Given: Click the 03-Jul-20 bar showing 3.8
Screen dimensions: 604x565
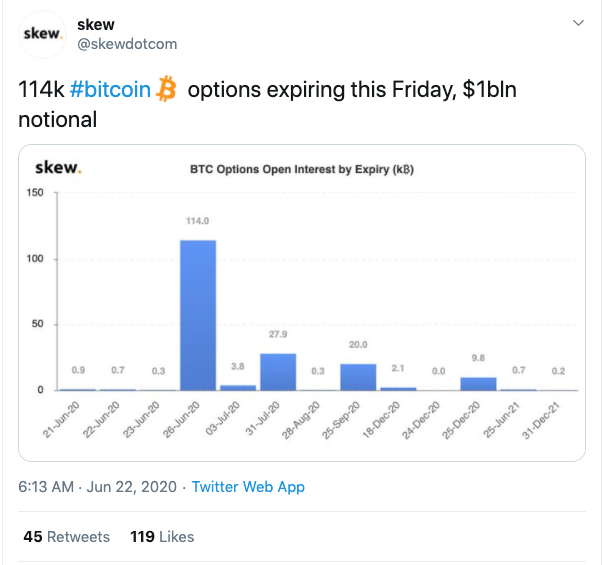Looking at the screenshot, I should pyautogui.click(x=238, y=387).
